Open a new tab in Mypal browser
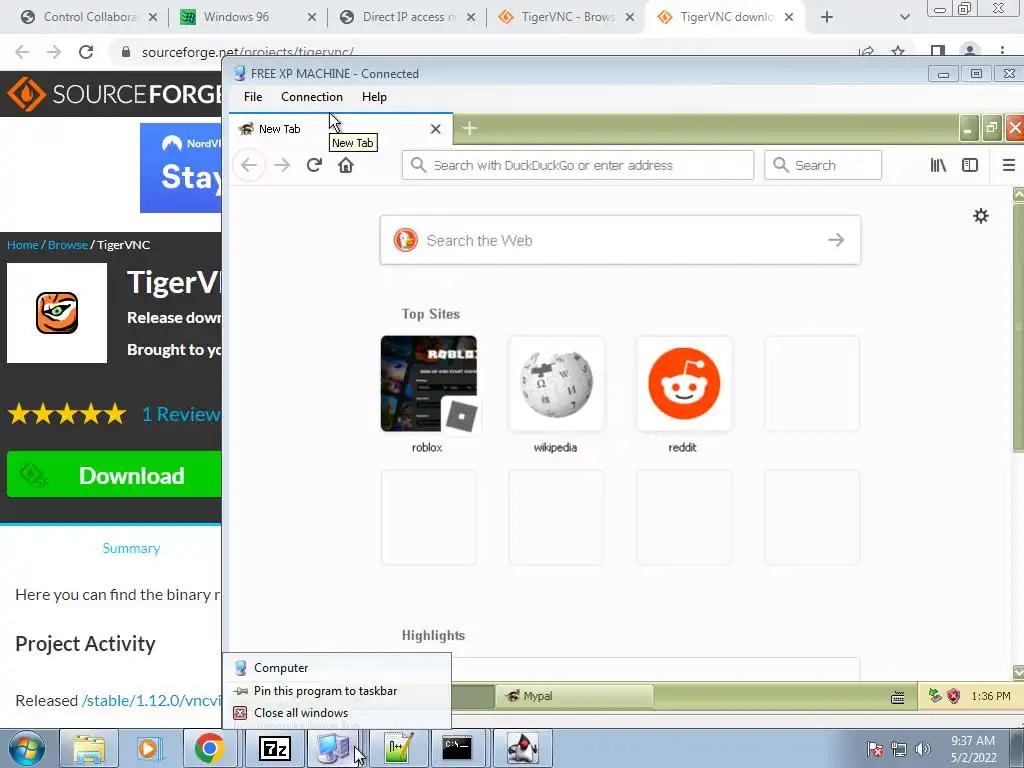 pos(470,129)
